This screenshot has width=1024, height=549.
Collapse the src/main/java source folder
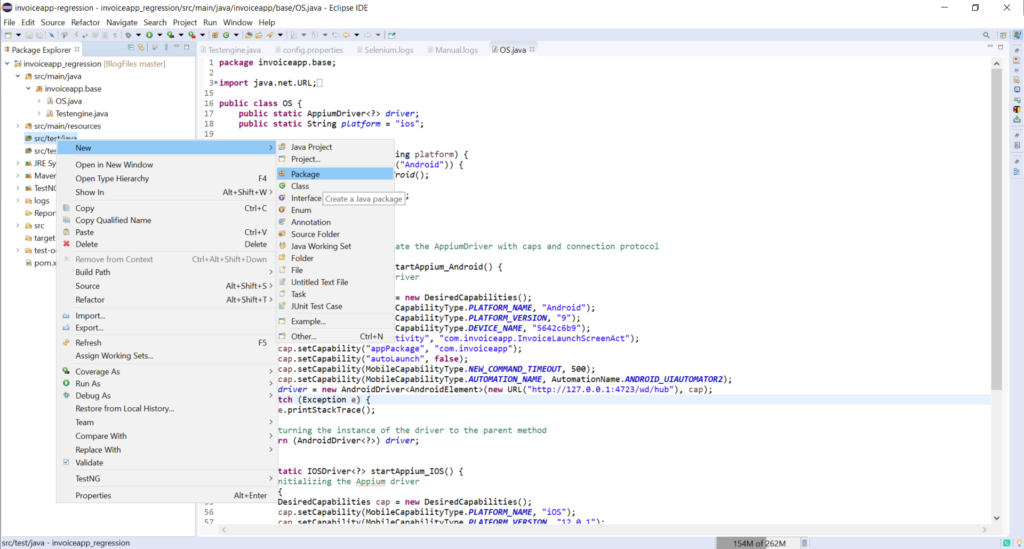(18, 76)
